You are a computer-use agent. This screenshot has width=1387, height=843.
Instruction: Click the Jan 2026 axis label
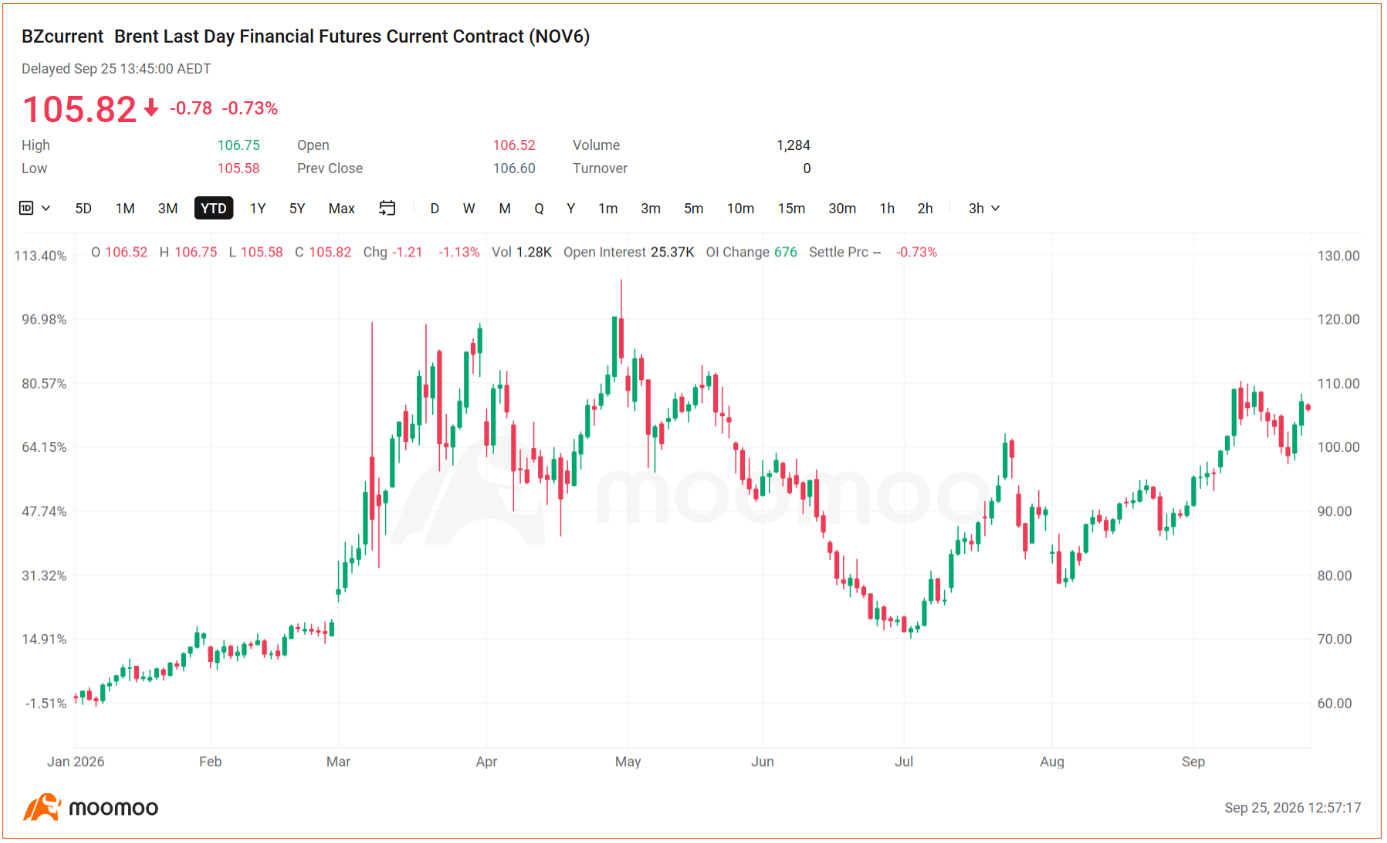[76, 762]
